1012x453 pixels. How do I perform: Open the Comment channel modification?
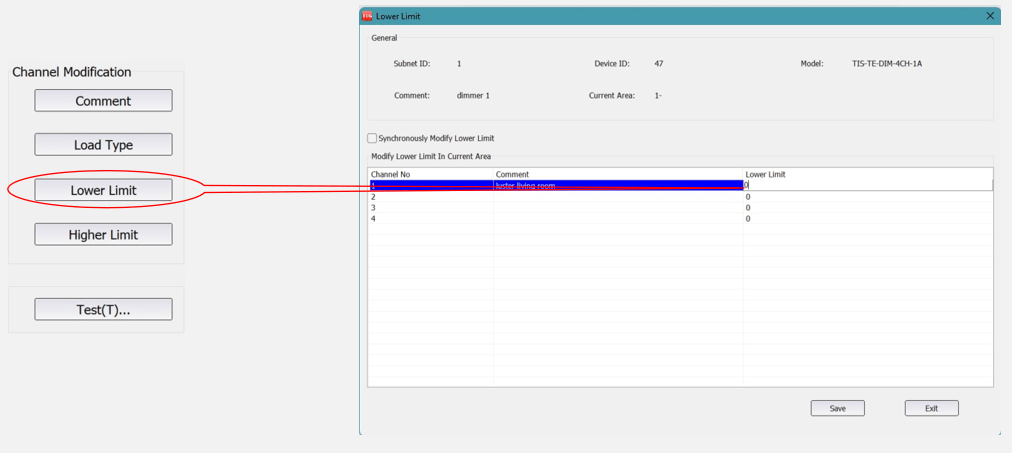tap(103, 101)
